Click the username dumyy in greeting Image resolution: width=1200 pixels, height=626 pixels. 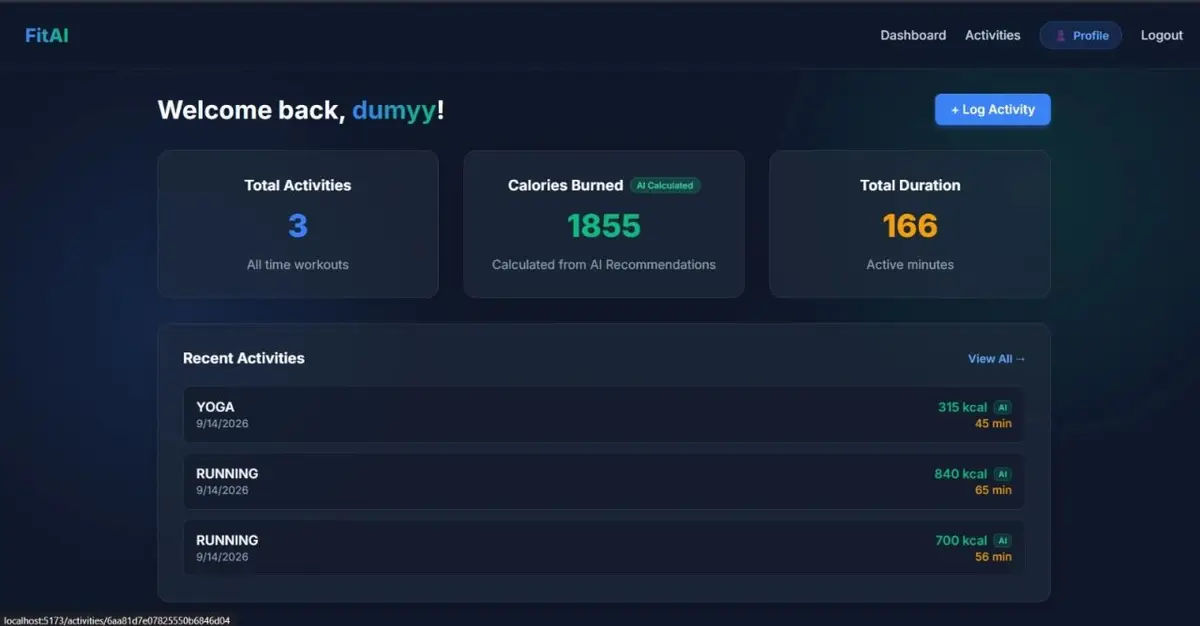coord(394,111)
